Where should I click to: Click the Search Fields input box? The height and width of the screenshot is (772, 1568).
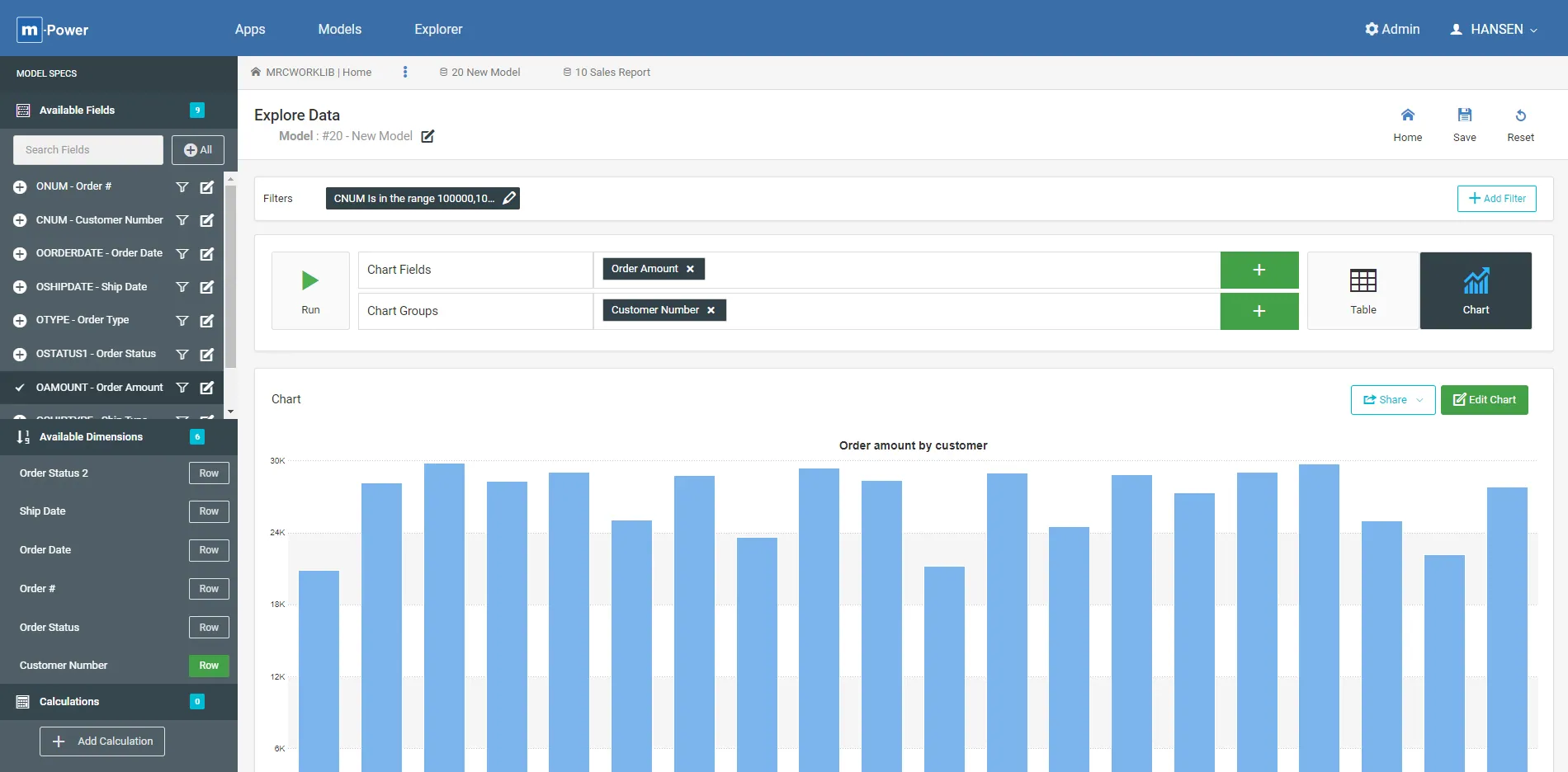point(88,150)
